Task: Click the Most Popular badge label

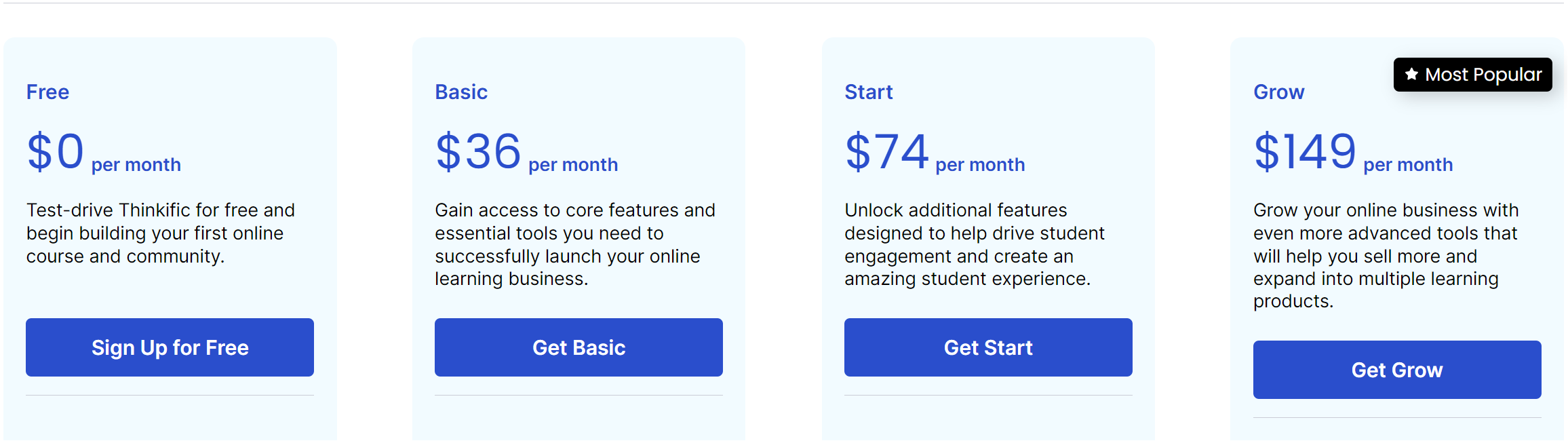Action: click(x=1483, y=75)
